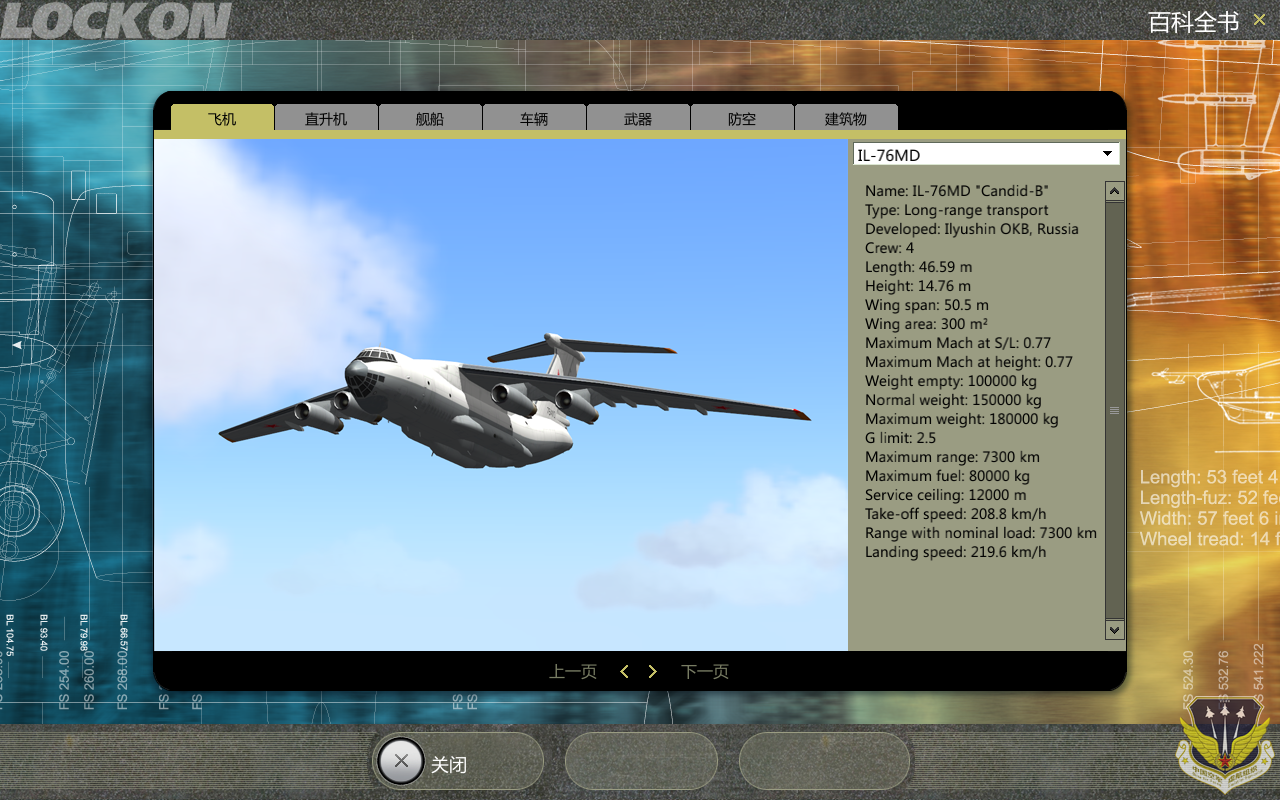Show the 建筑物 tab
1280x800 pixels.
[x=846, y=118]
